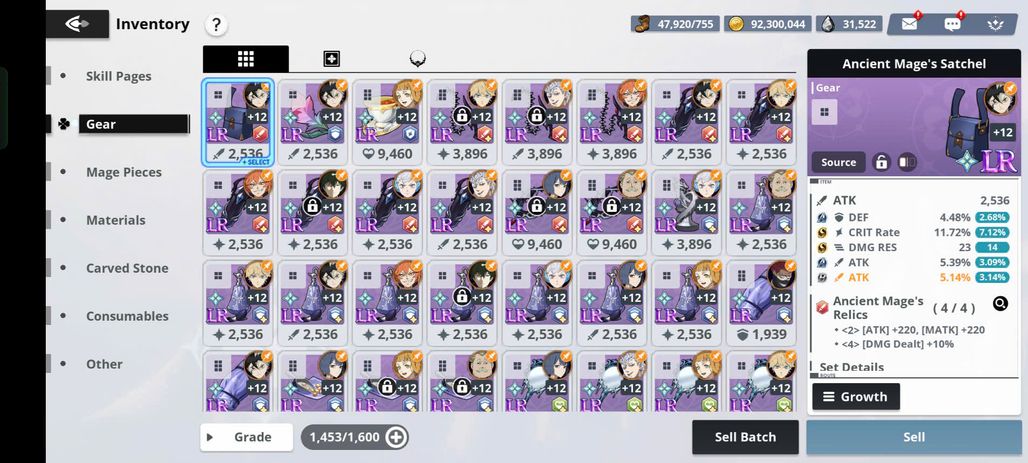Screen dimensions: 1028x463
Task: Open the mail envelope icon
Action: point(909,24)
